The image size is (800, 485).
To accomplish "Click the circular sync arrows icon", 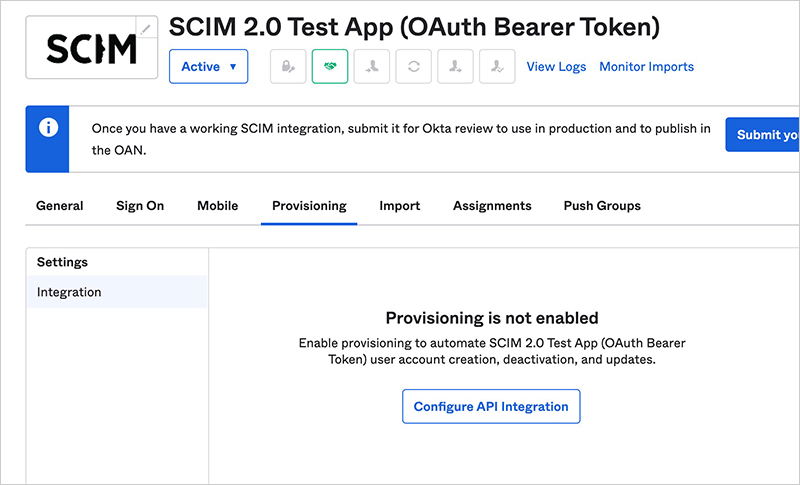I will [x=414, y=67].
